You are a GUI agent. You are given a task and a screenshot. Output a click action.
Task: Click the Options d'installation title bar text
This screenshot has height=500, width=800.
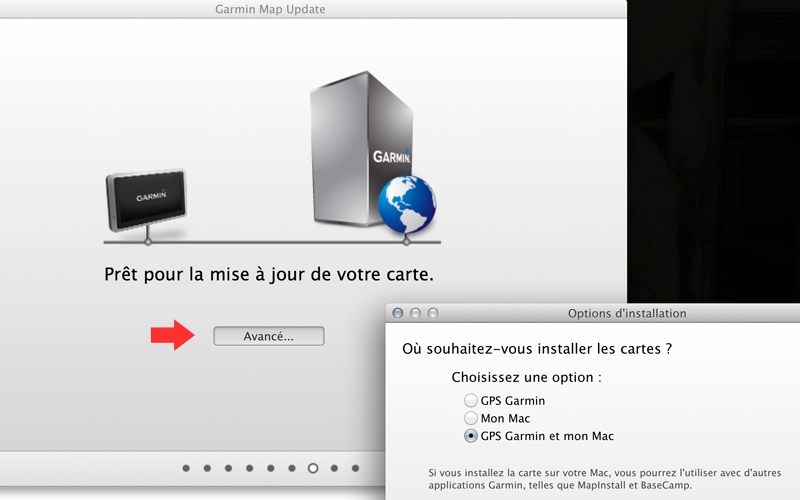(x=627, y=313)
